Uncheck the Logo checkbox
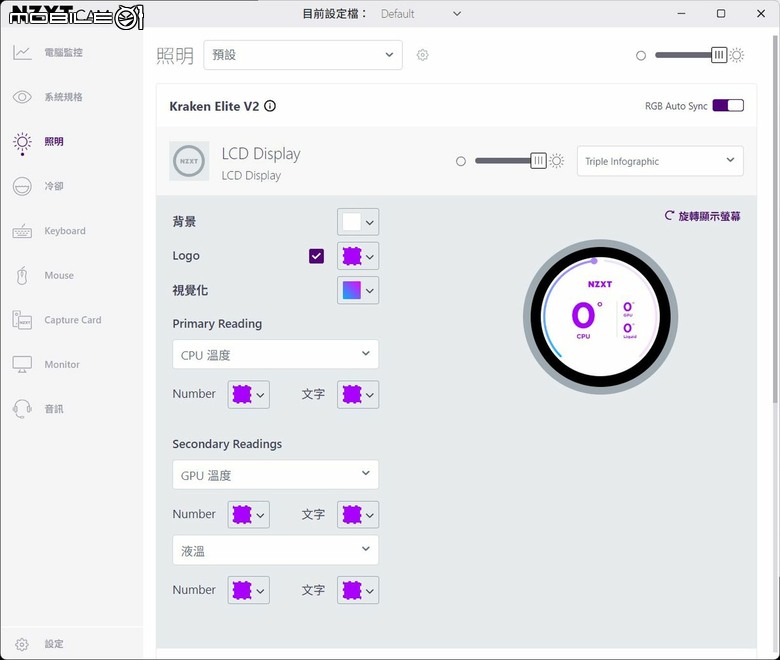This screenshot has width=780, height=660. (316, 256)
